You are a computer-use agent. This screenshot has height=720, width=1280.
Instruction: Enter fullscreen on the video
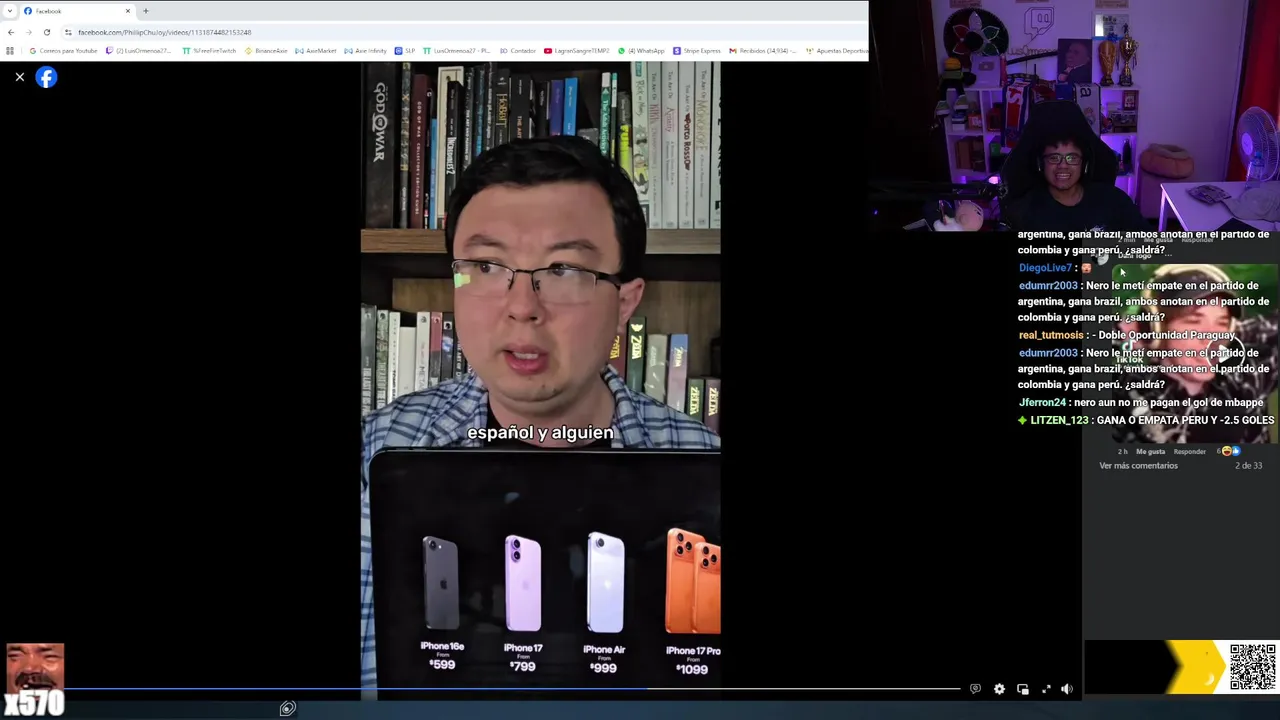1046,689
